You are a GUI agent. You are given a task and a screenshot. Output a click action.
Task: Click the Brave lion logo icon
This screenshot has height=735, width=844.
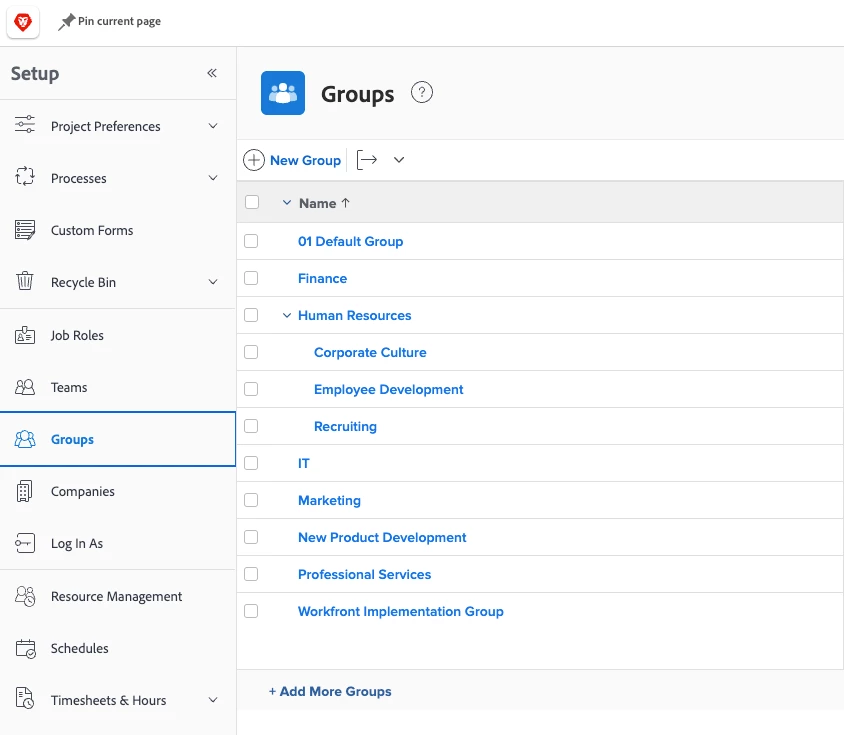[x=23, y=22]
